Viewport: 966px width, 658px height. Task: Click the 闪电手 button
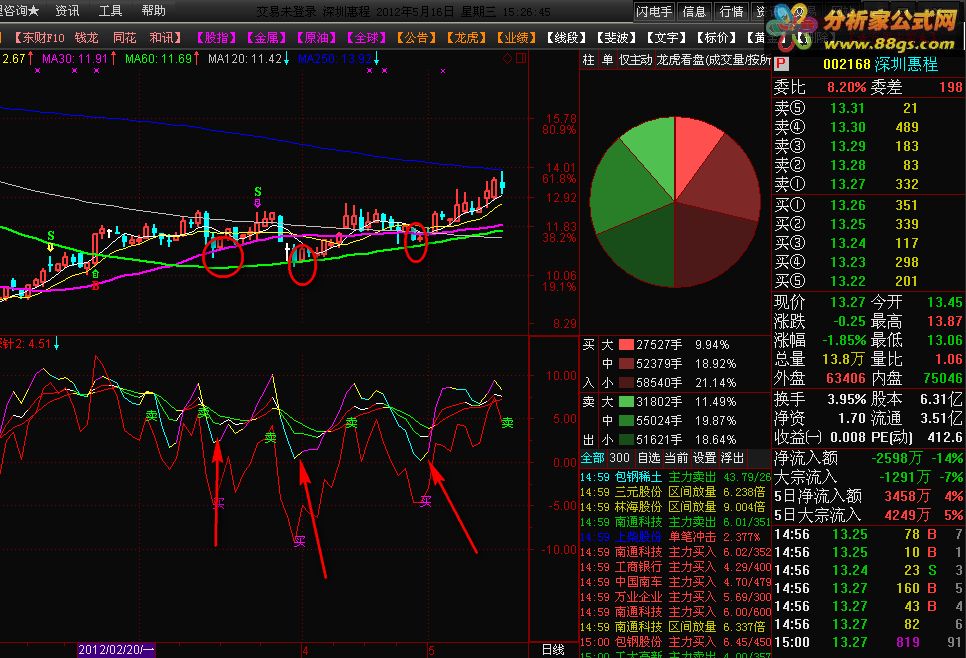(654, 11)
